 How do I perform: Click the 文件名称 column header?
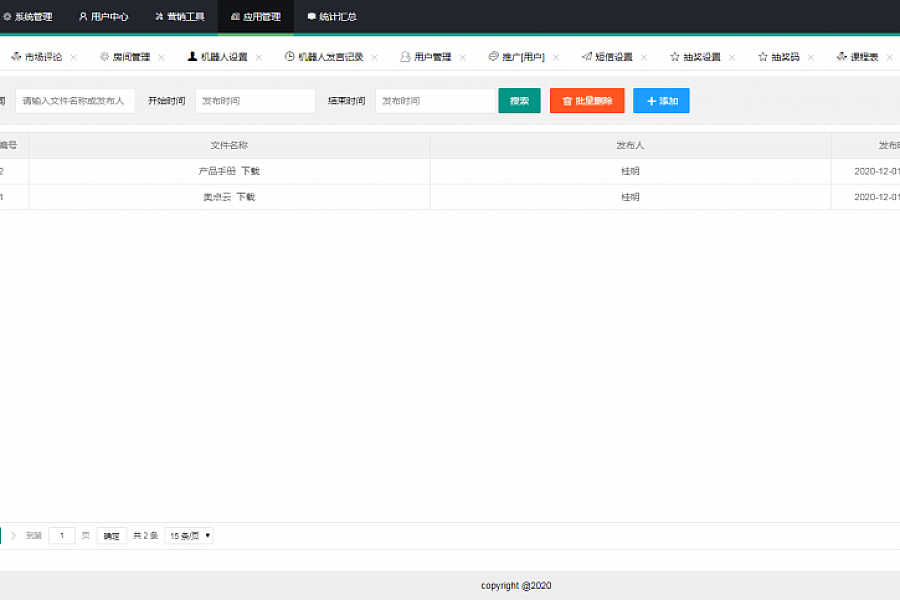point(229,145)
